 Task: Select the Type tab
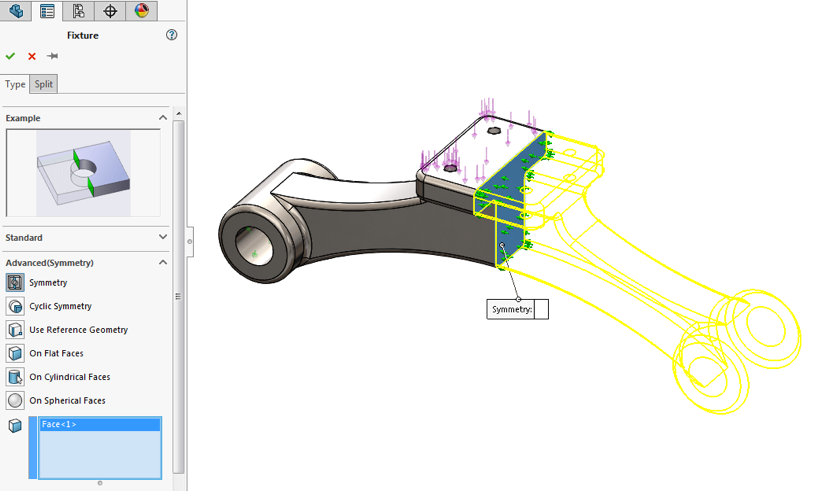pyautogui.click(x=15, y=85)
